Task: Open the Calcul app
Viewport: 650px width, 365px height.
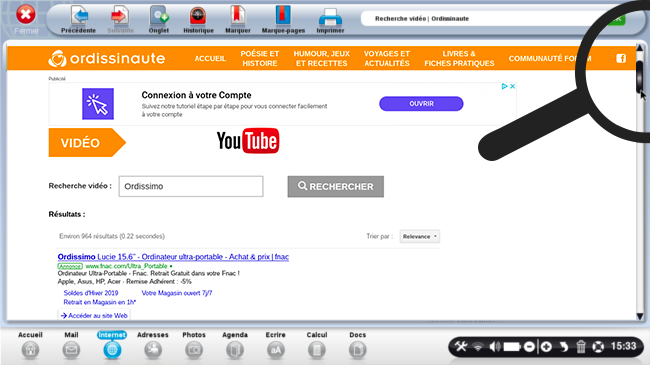Action: 317,345
